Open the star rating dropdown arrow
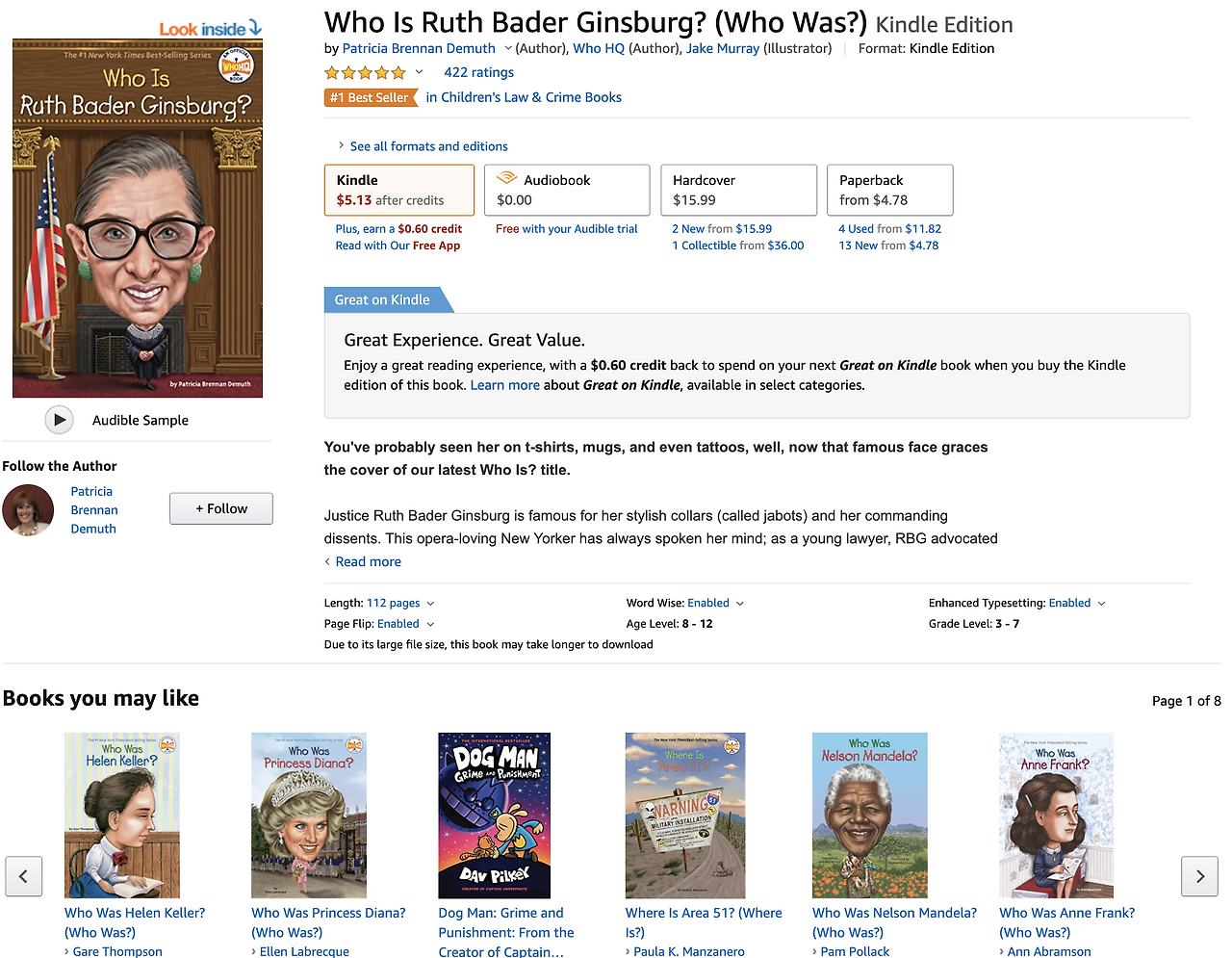 click(419, 72)
